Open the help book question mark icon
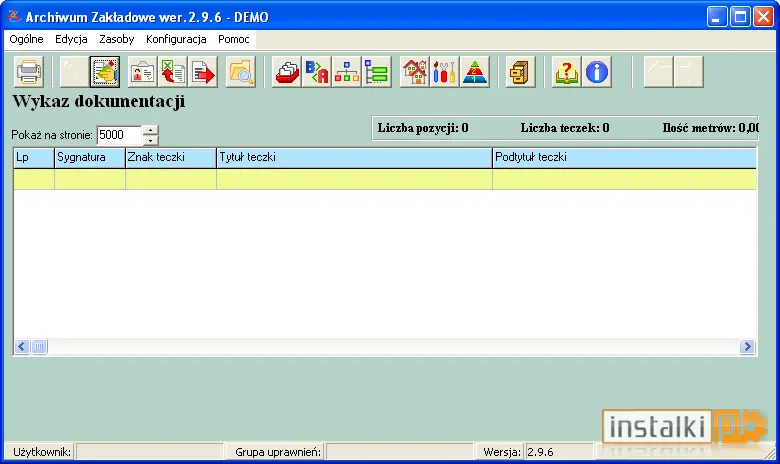 567,72
